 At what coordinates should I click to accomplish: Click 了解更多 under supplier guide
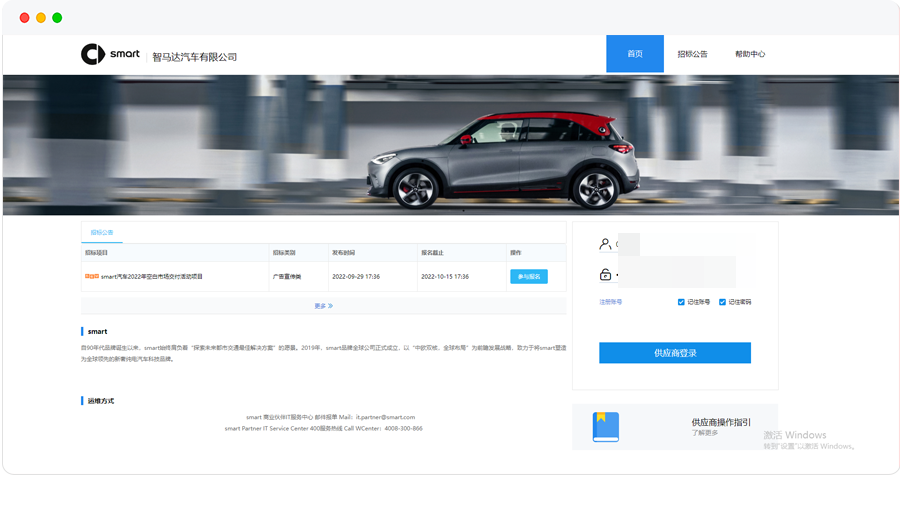click(705, 433)
